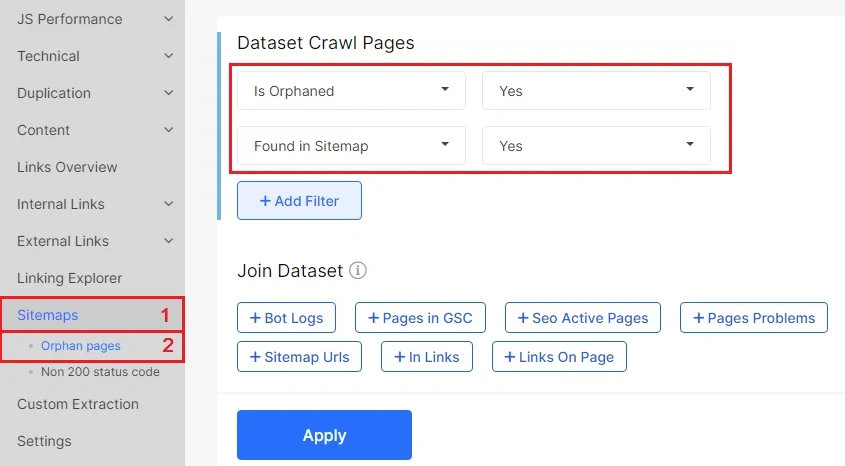The height and width of the screenshot is (466, 845).
Task: Select Non 200 status code sub-item
Action: [100, 372]
